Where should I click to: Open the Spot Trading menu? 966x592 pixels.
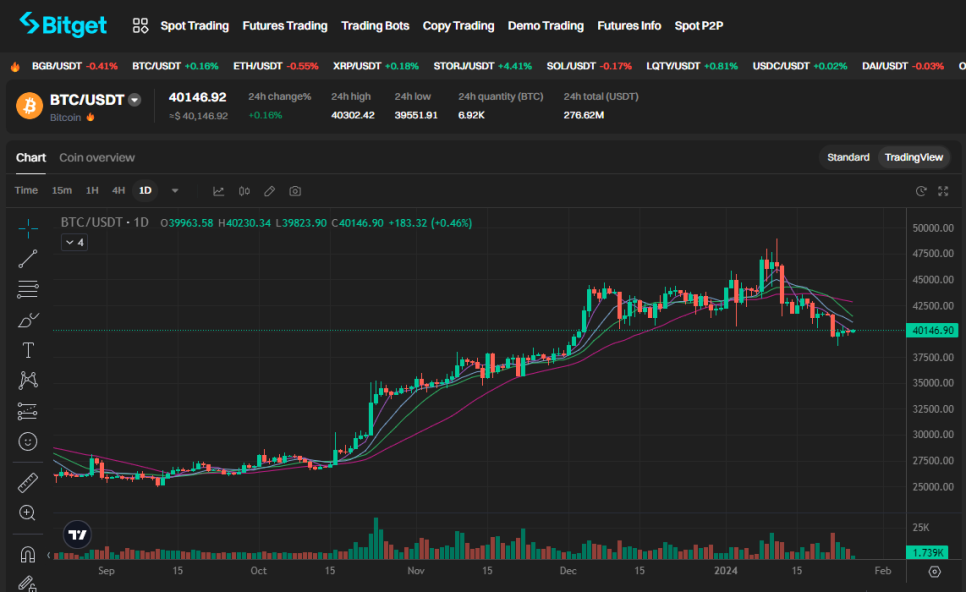pyautogui.click(x=195, y=26)
